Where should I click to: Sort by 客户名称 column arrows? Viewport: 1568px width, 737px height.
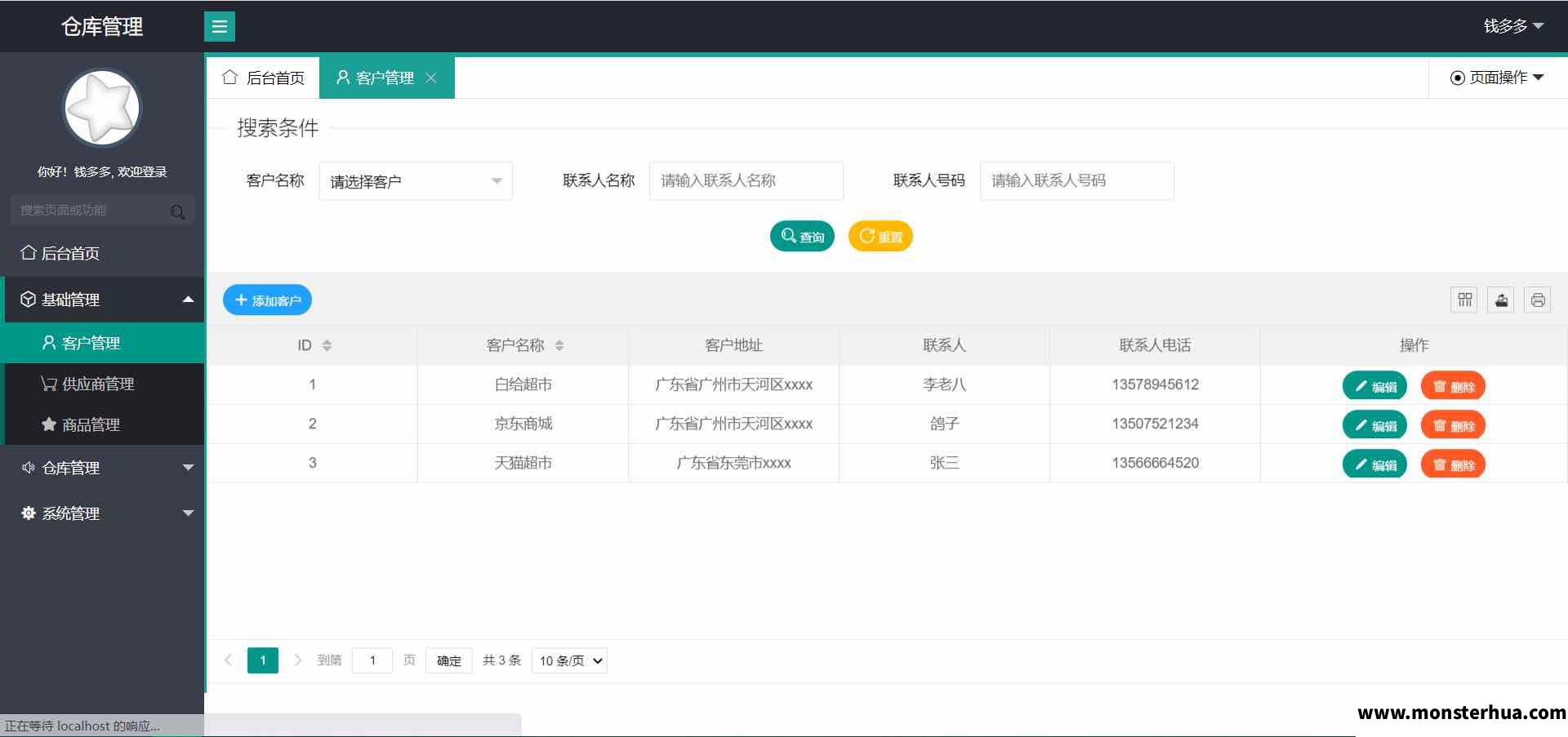tap(559, 345)
